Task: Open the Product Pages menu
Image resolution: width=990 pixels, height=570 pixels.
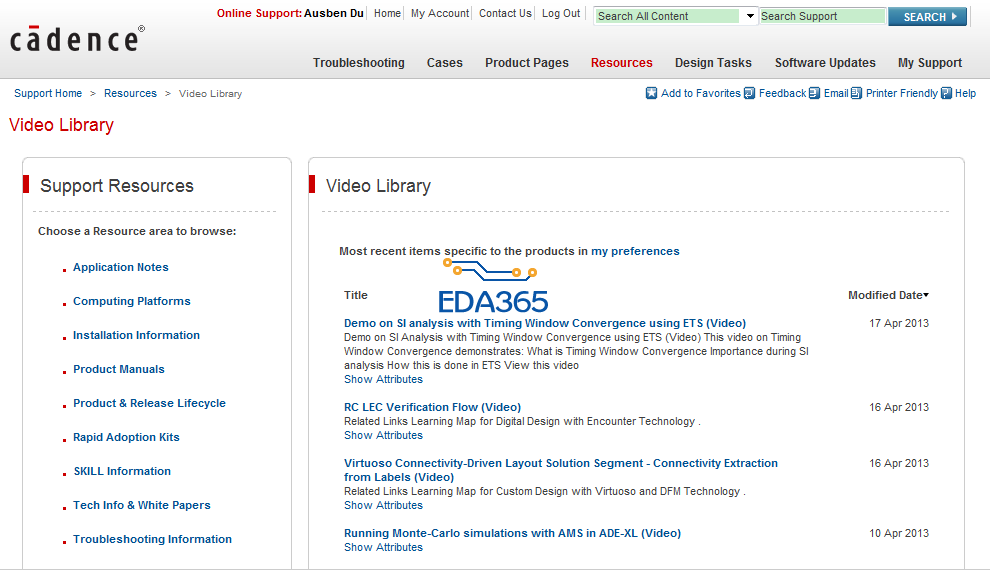Action: pos(527,62)
